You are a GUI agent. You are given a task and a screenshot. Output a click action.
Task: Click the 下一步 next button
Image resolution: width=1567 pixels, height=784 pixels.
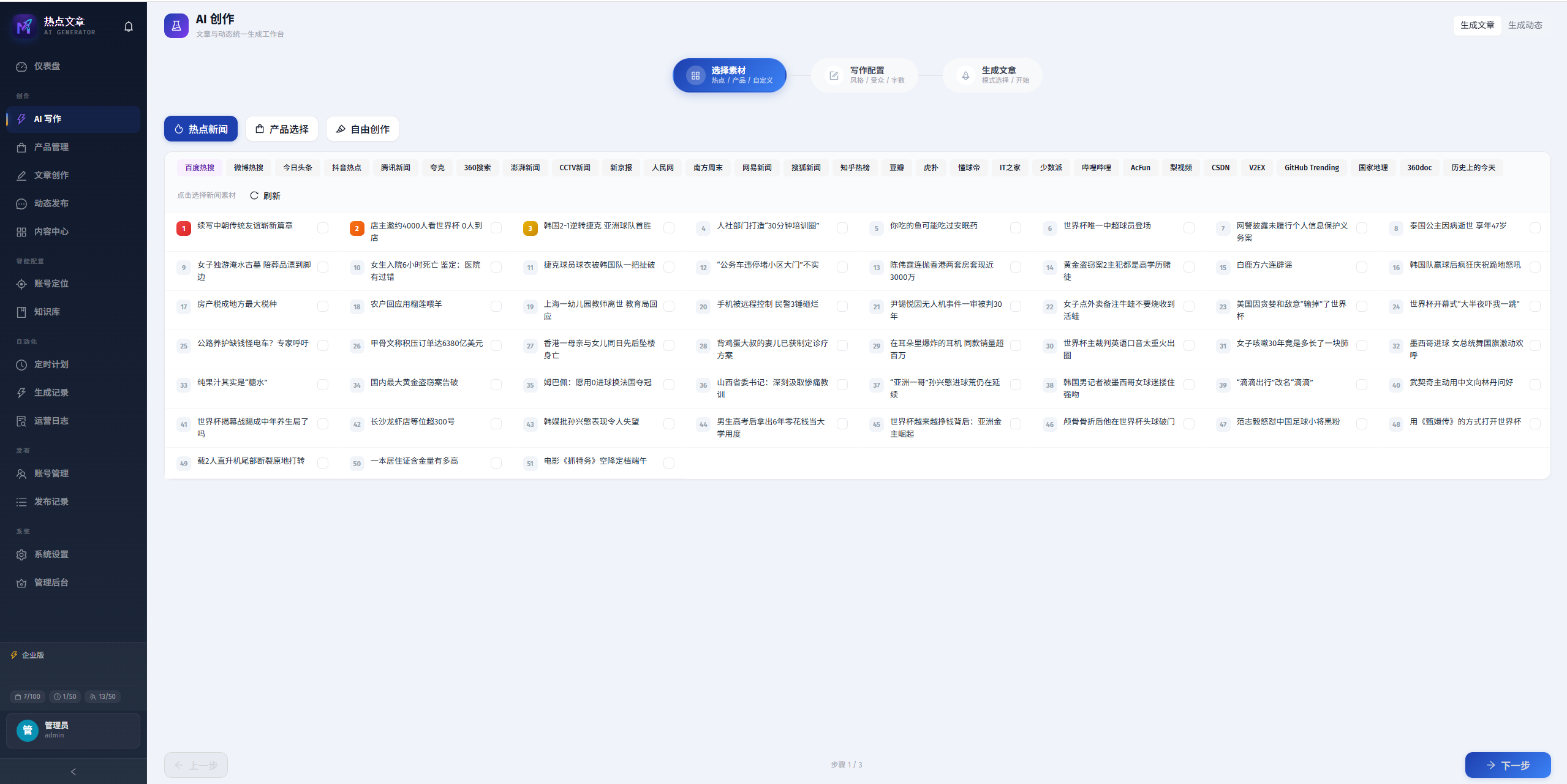coord(1508,765)
